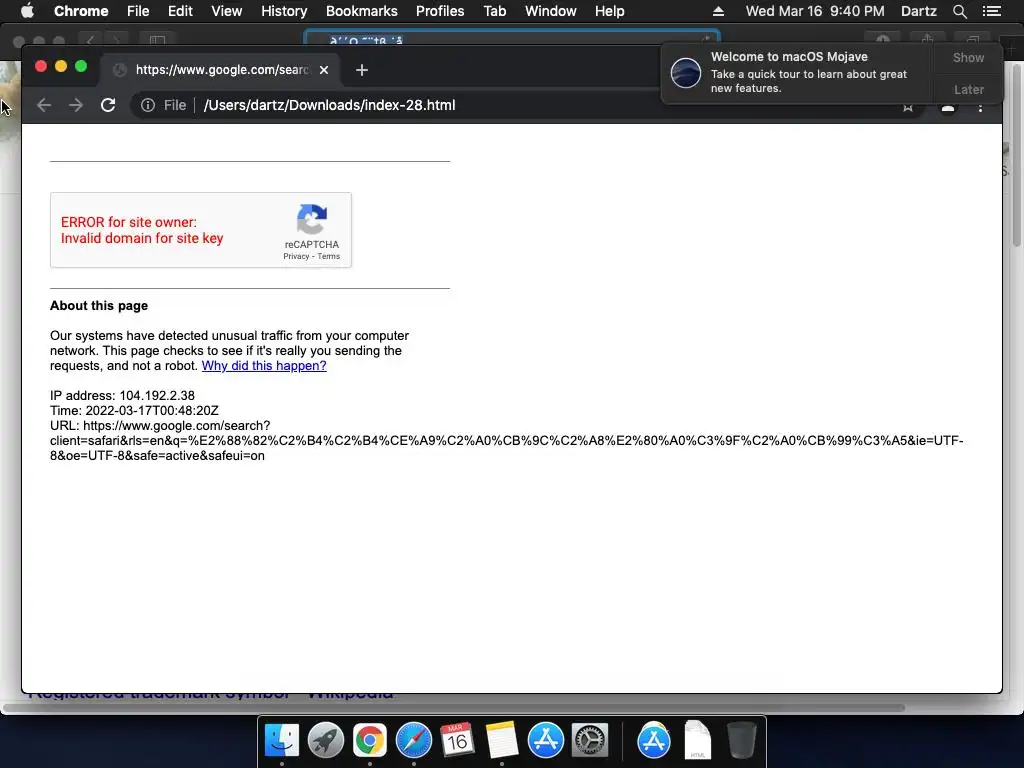Open the reCAPTCHA Privacy link
This screenshot has width=1024, height=768.
296,256
